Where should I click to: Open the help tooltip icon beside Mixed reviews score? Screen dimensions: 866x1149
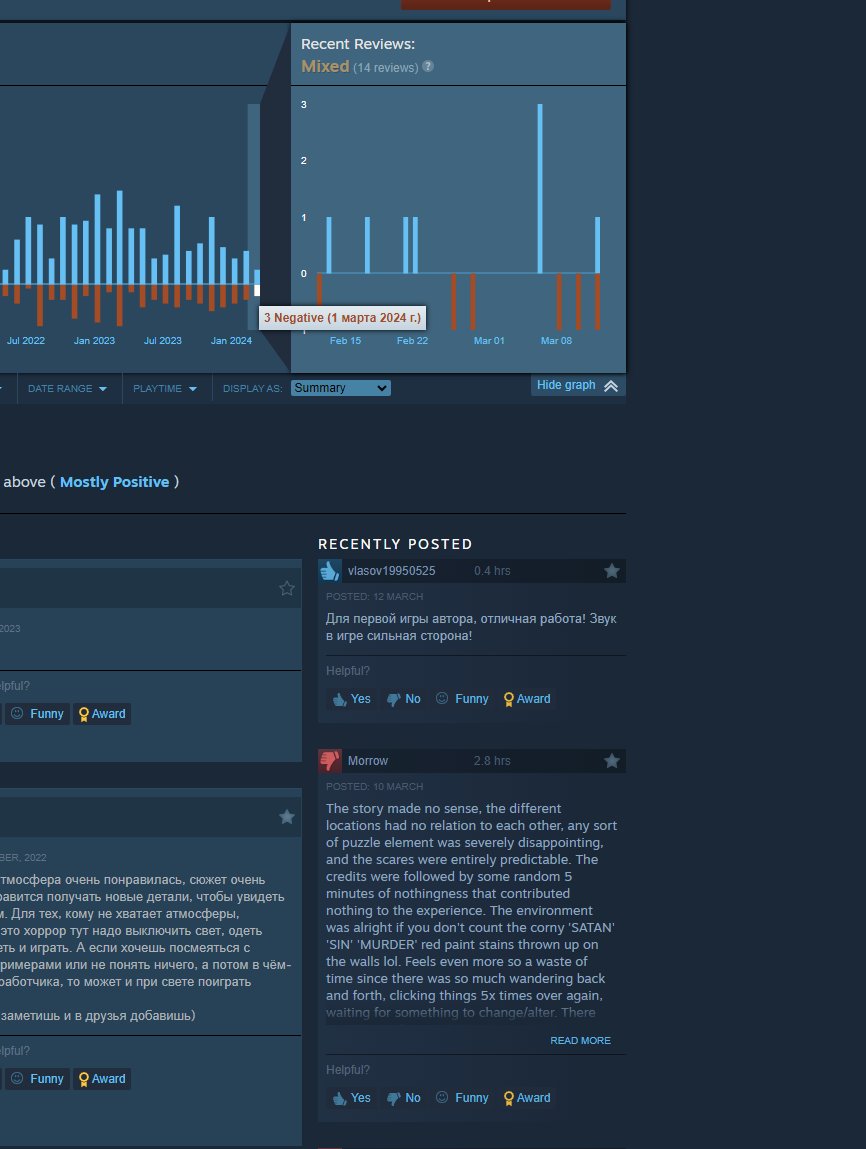(428, 67)
